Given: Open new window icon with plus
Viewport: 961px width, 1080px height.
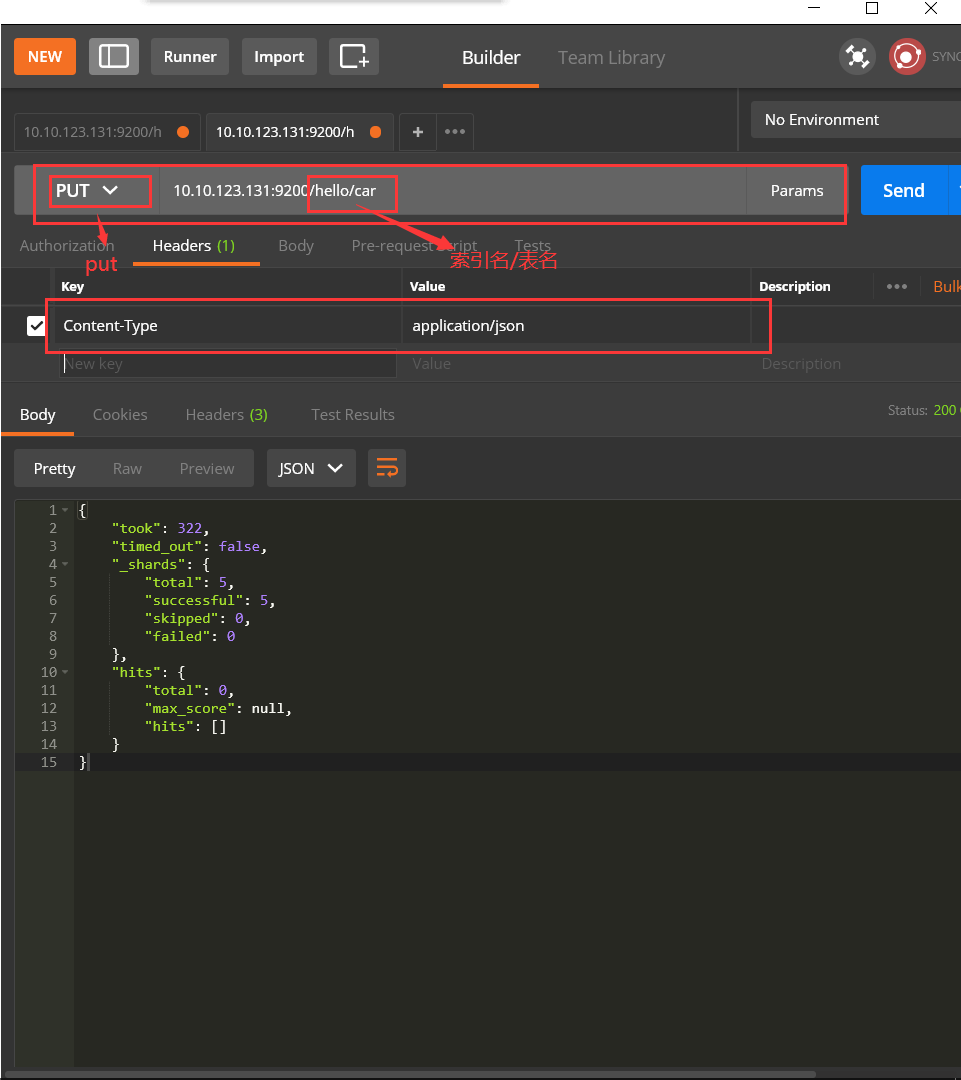Looking at the screenshot, I should point(354,56).
